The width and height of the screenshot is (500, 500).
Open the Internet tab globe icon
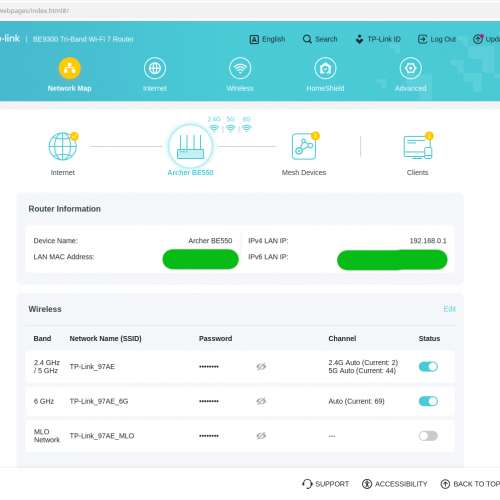click(x=155, y=68)
